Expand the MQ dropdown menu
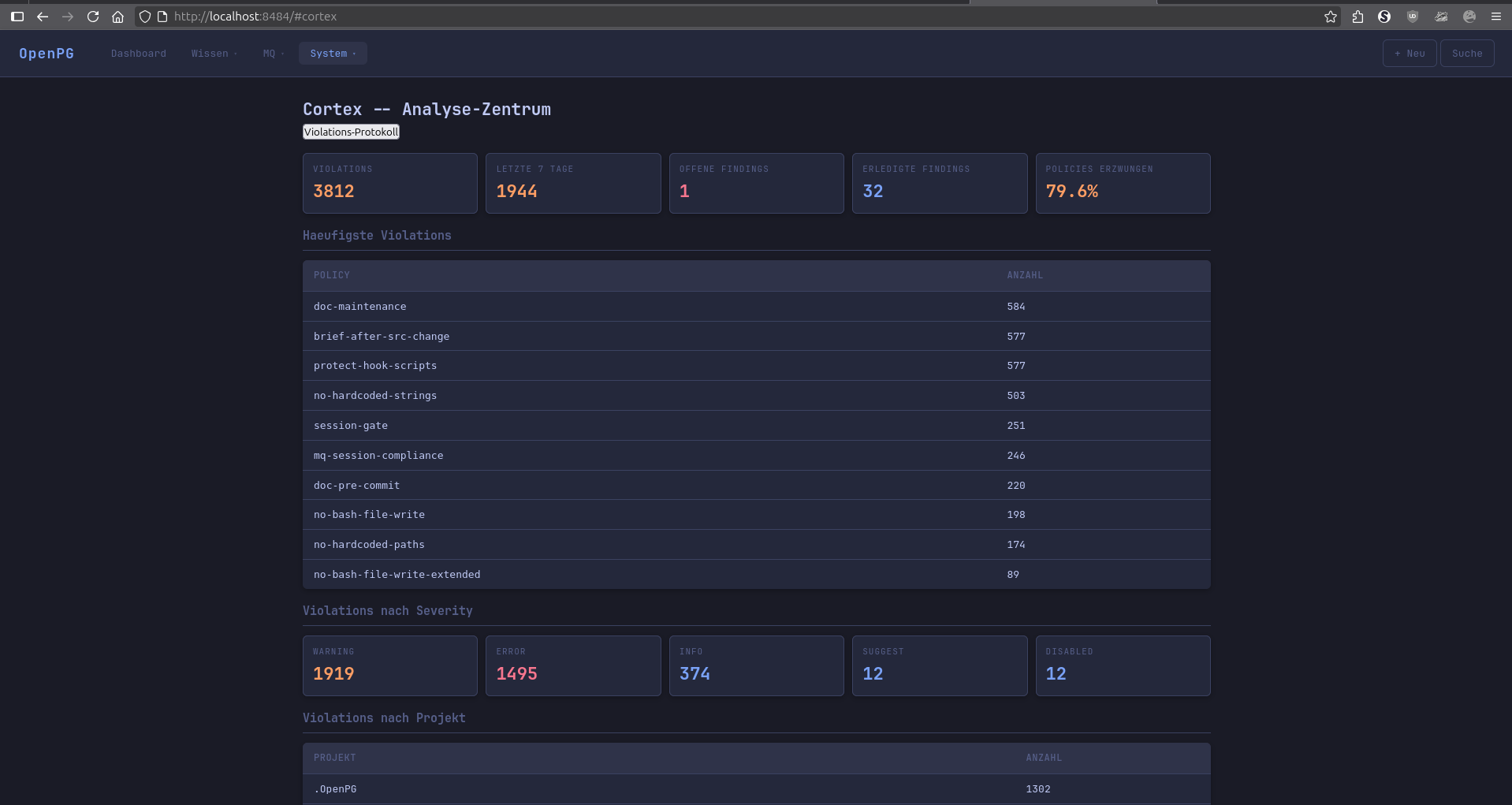 (273, 54)
